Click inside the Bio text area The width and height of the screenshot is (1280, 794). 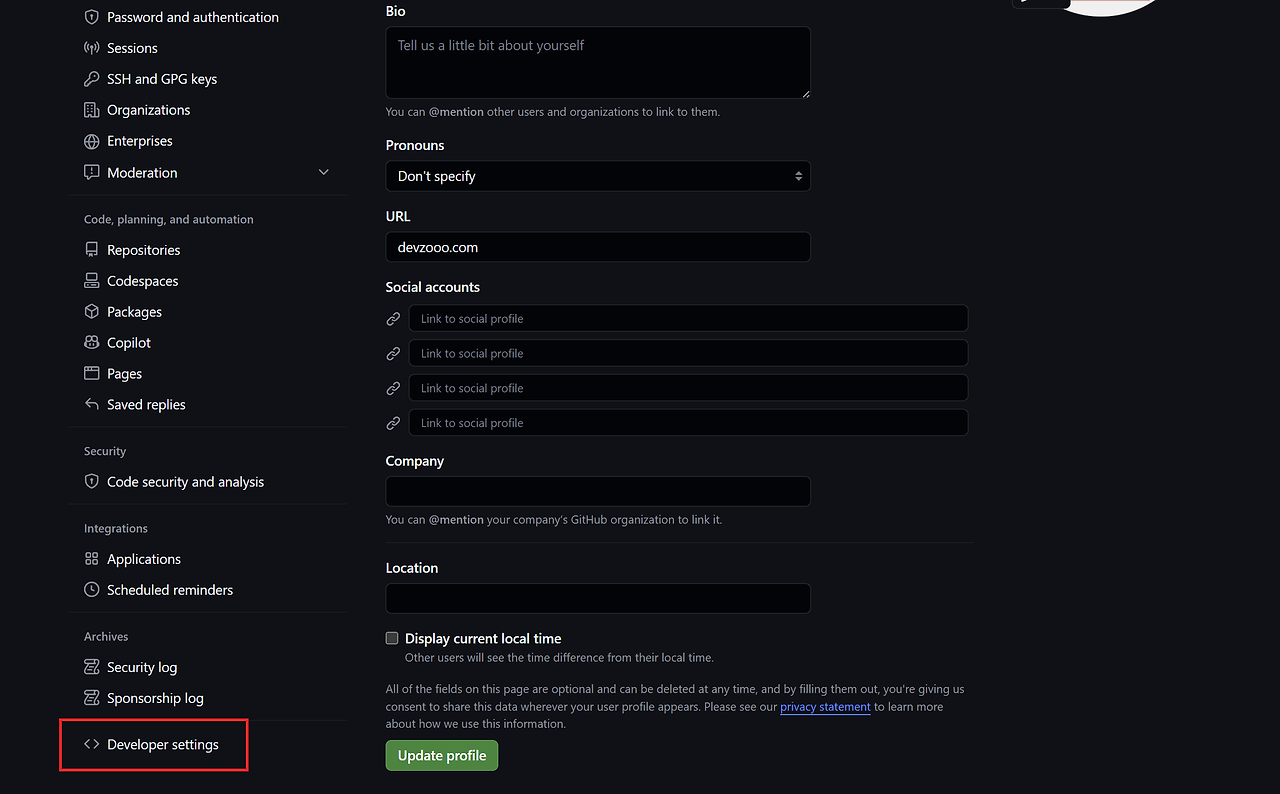(597, 62)
